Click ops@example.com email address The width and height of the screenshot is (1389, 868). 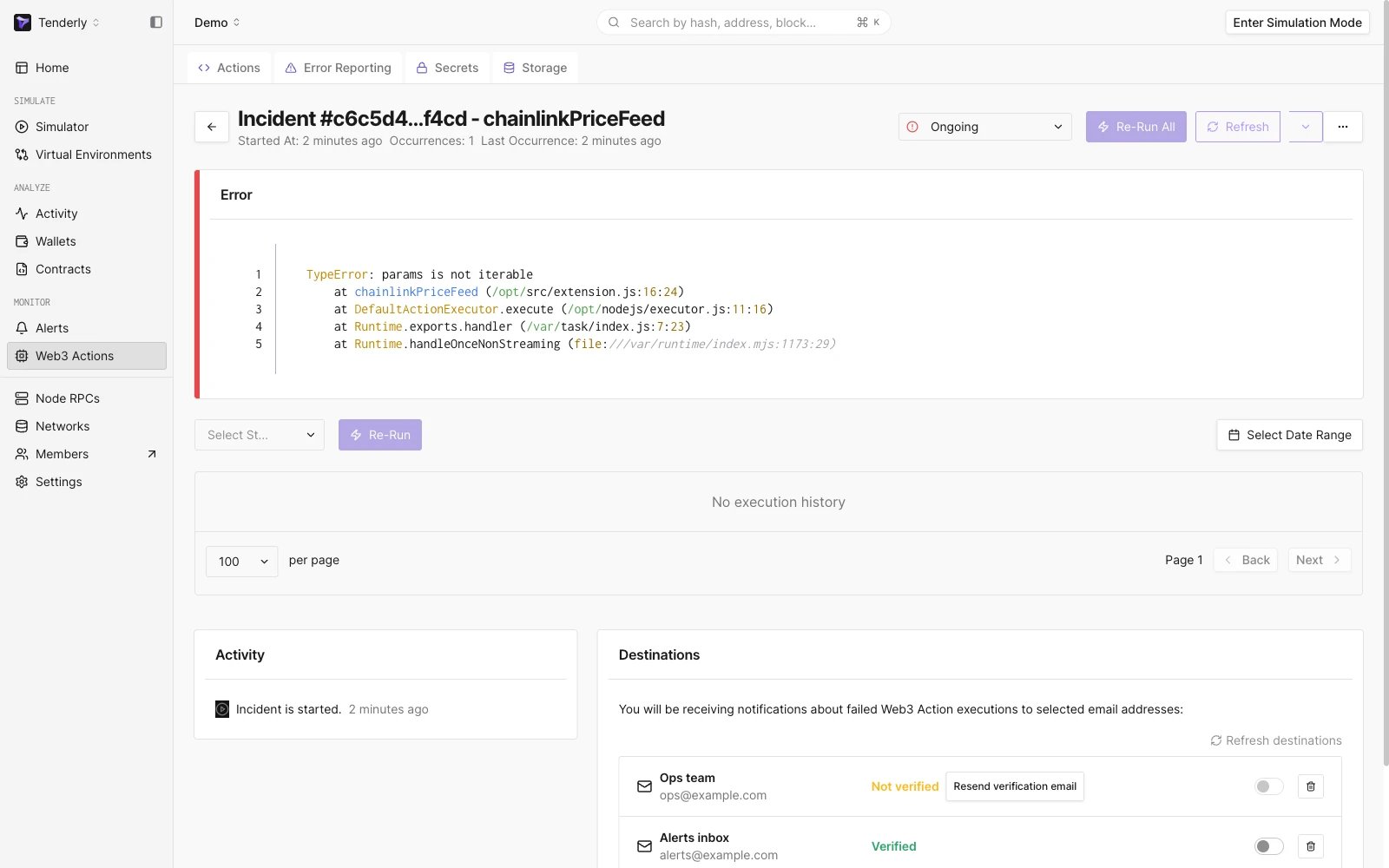(713, 795)
